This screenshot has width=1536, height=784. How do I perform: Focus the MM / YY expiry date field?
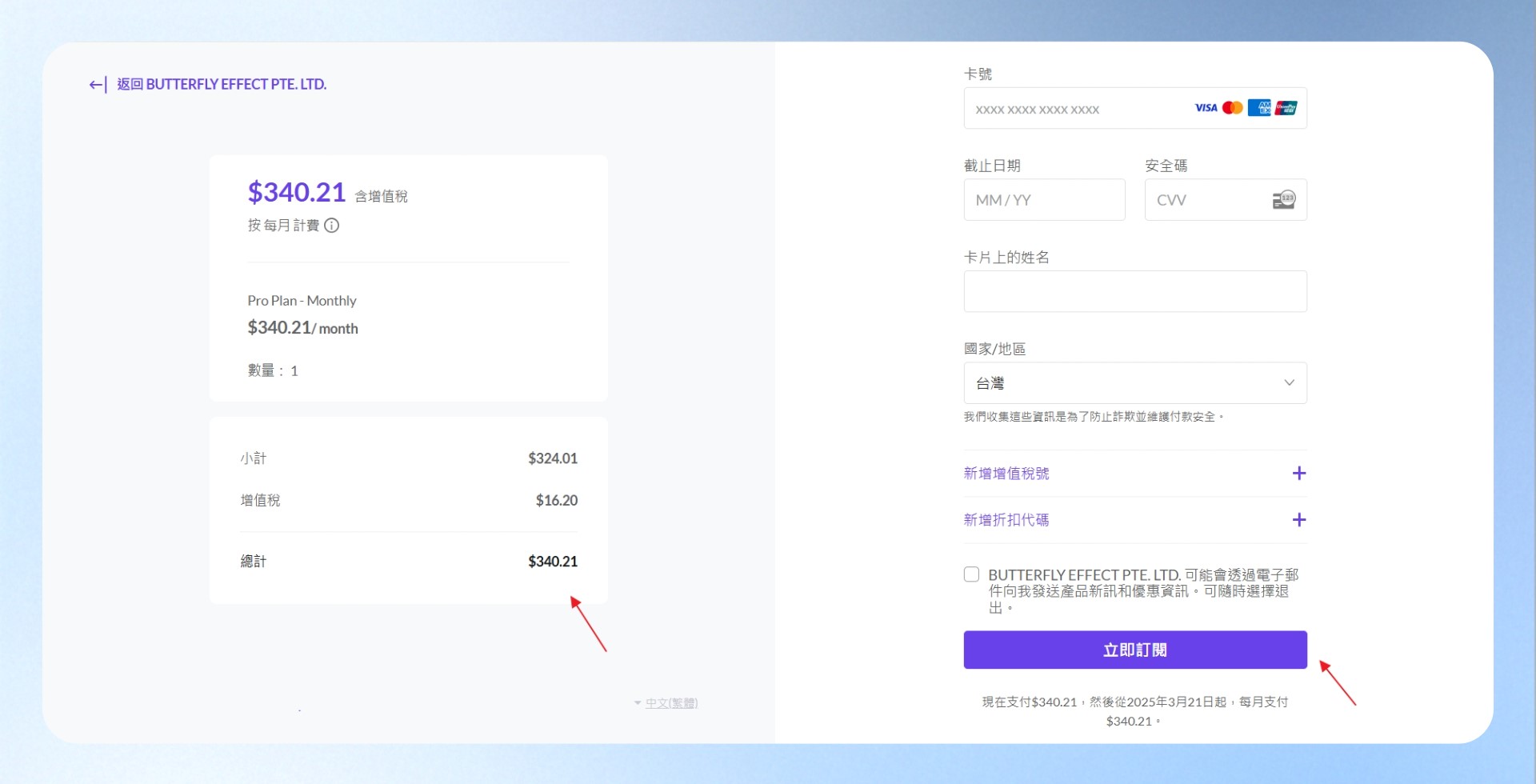tap(1044, 200)
